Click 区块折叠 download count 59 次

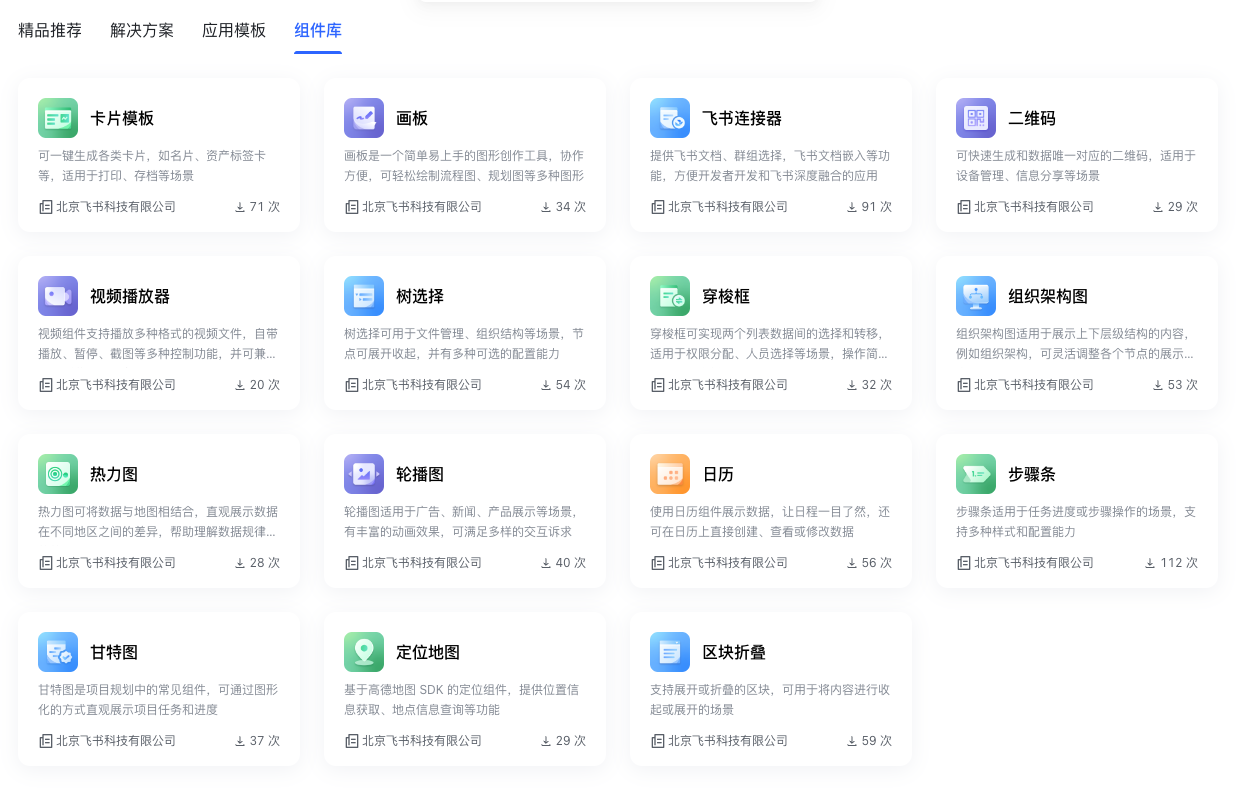(869, 741)
